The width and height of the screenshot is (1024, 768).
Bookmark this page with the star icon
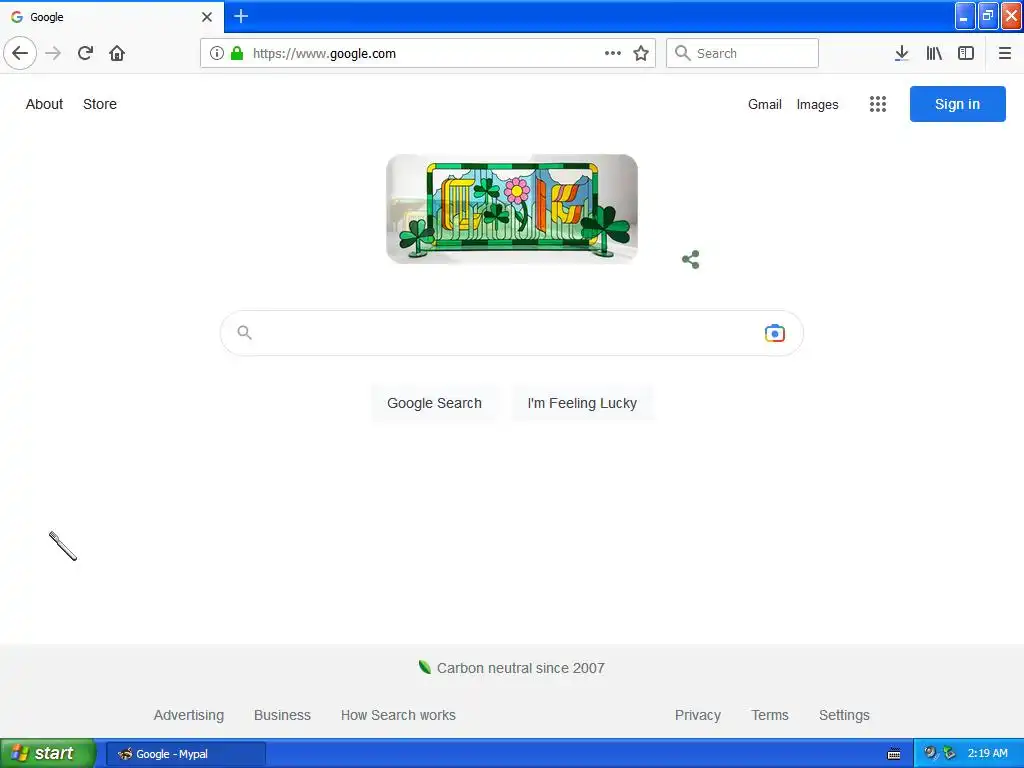641,53
